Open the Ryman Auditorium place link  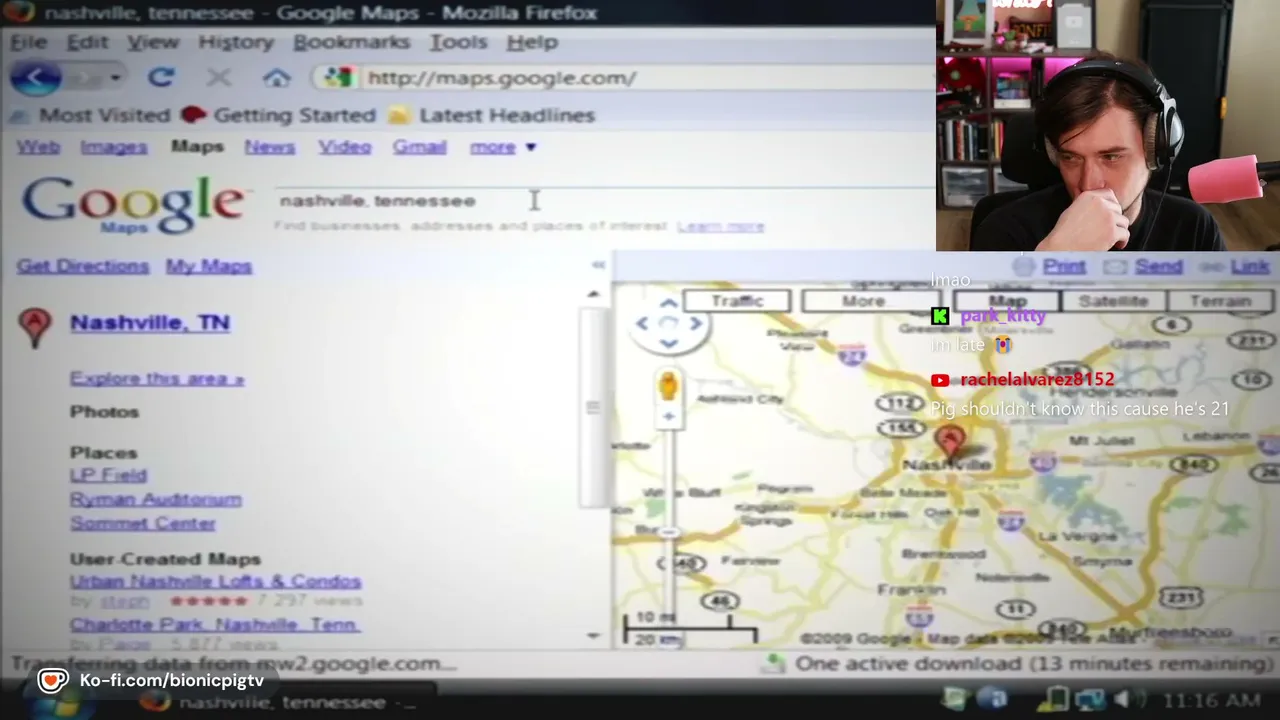point(155,499)
